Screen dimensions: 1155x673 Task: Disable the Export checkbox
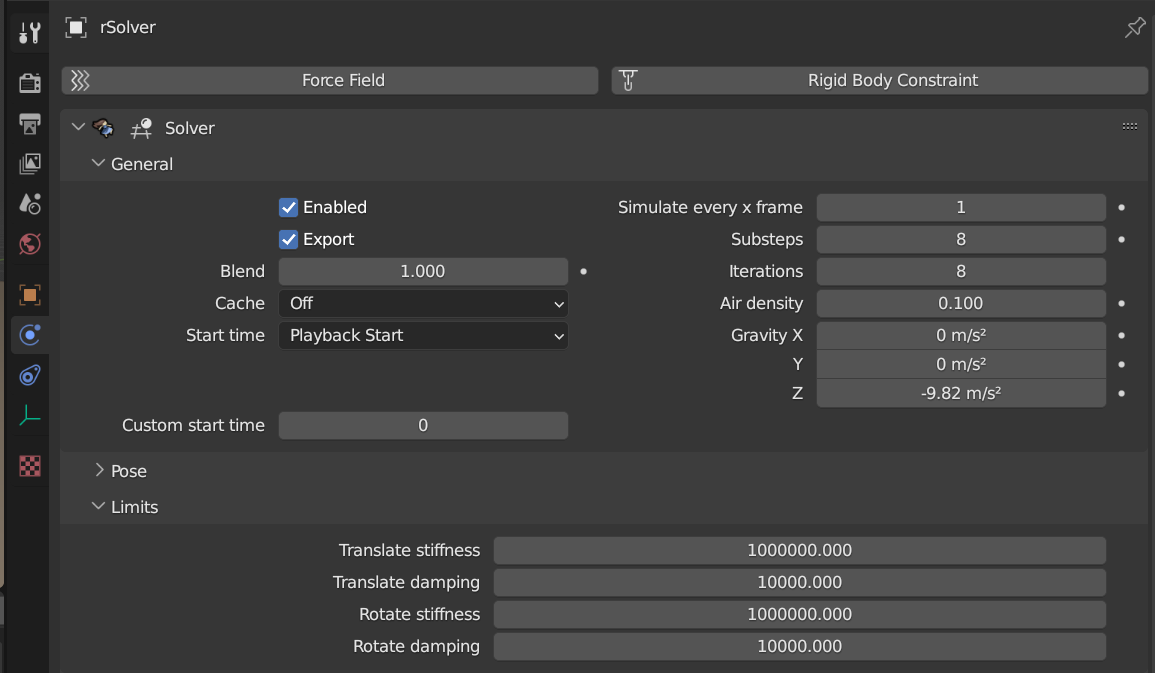288,239
